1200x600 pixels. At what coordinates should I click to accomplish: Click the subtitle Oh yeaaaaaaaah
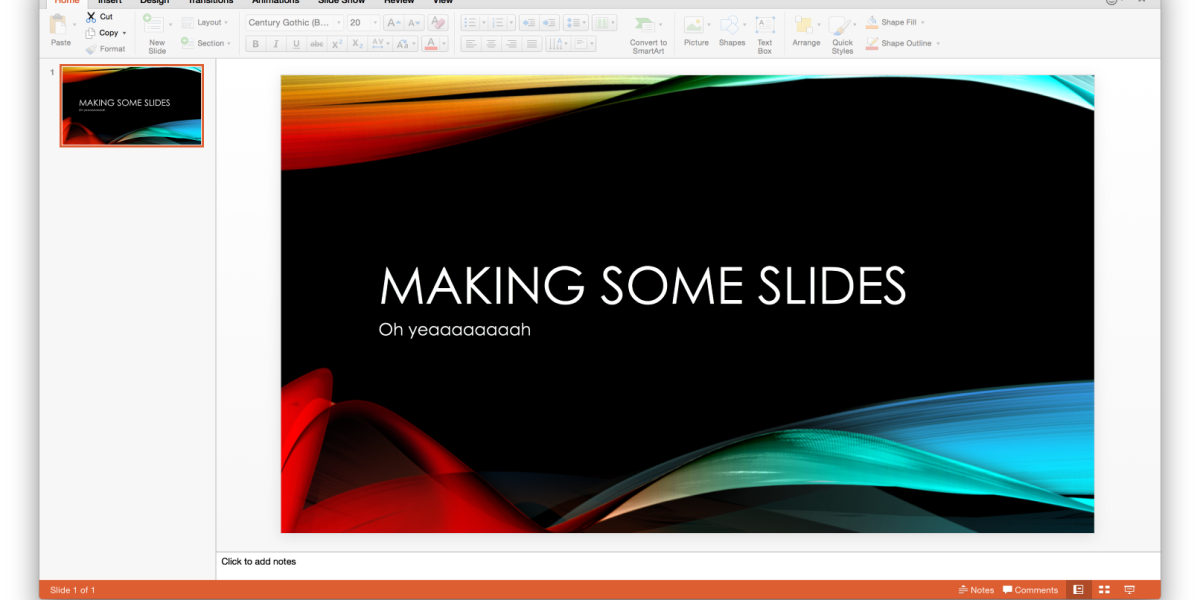(x=455, y=330)
